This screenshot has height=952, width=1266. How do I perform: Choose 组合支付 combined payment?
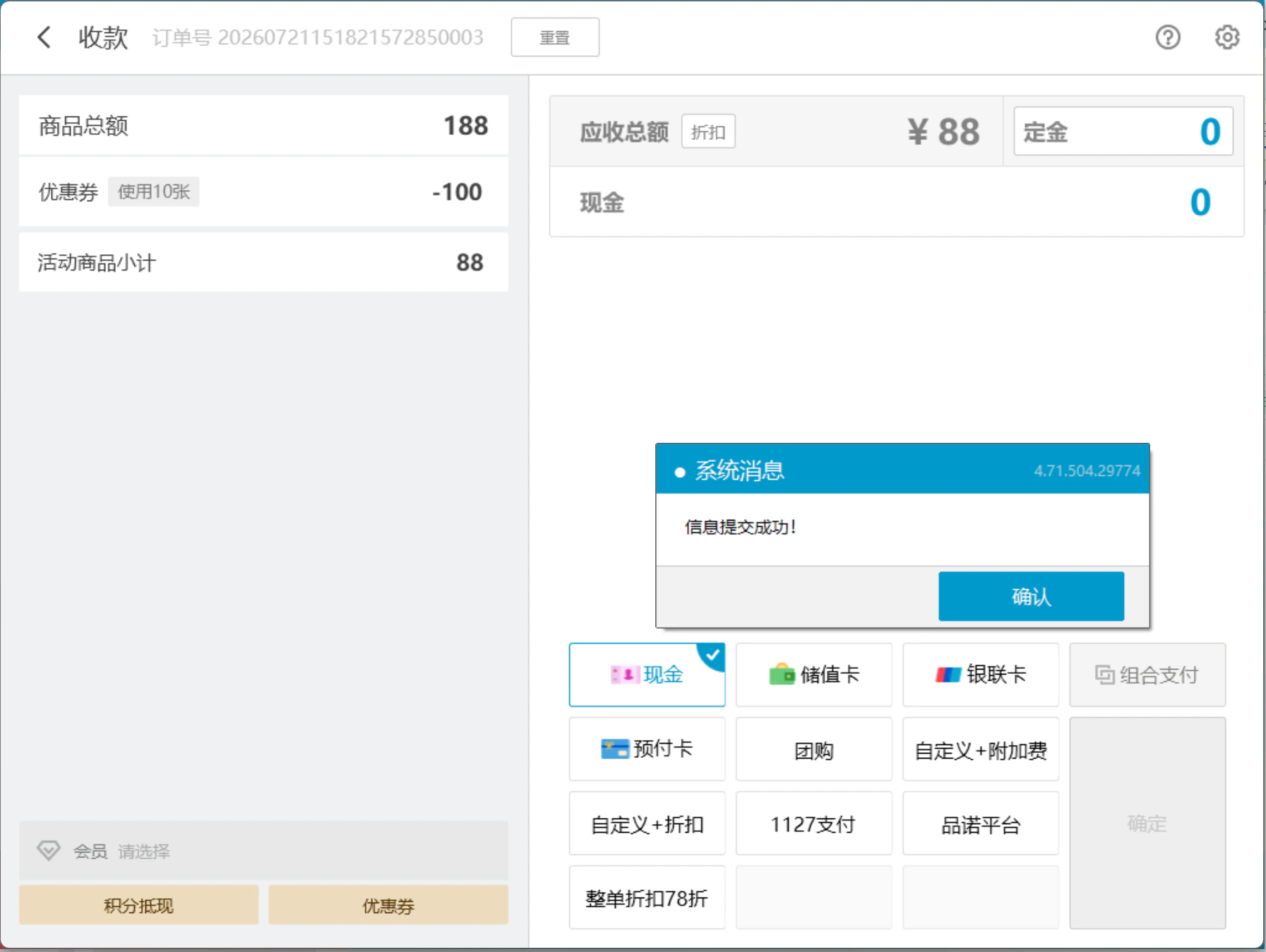pos(1147,674)
